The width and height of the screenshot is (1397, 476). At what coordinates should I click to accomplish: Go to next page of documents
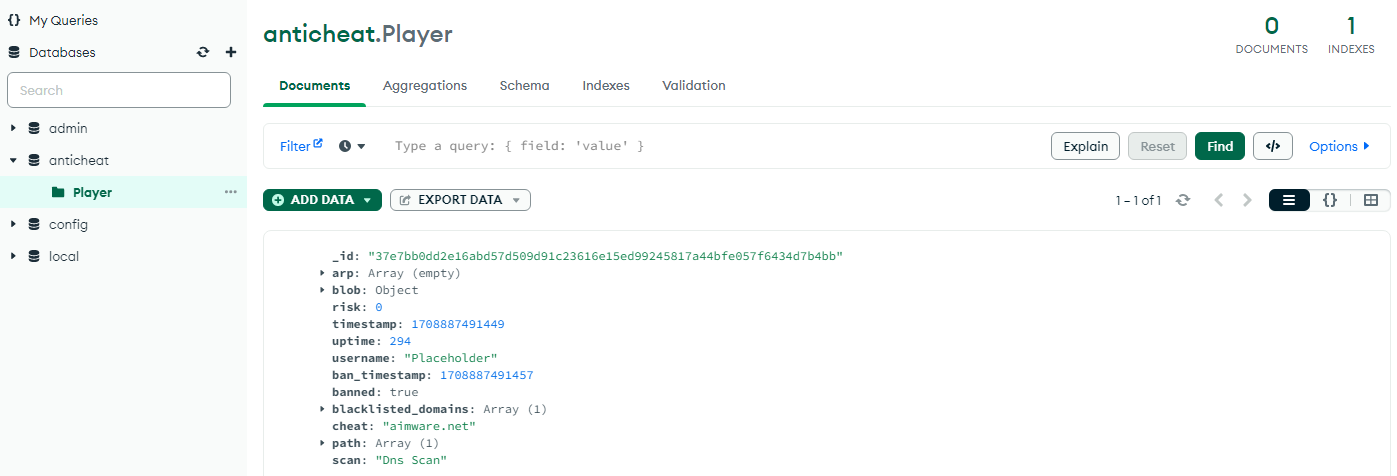point(1247,200)
